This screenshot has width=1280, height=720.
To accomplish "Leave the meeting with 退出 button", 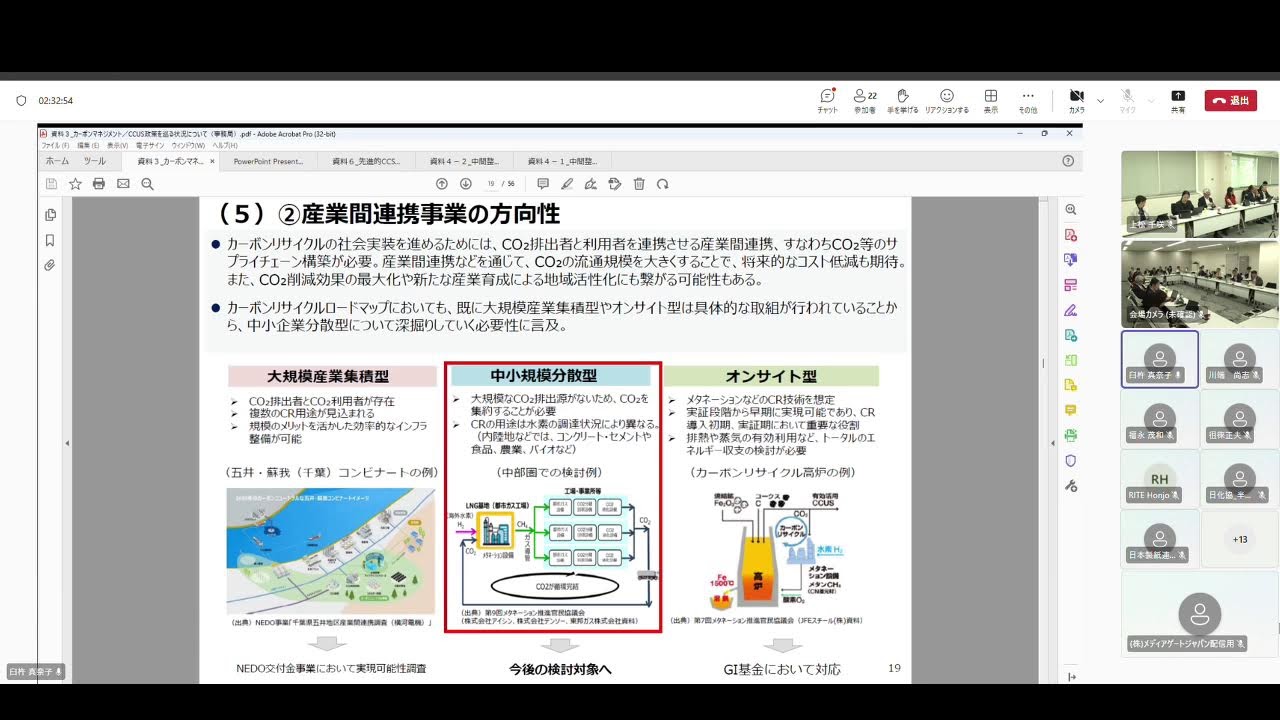I will pos(1231,100).
